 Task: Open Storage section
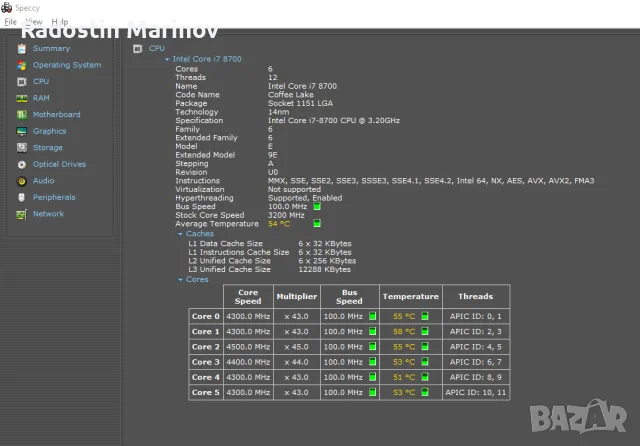[x=48, y=148]
